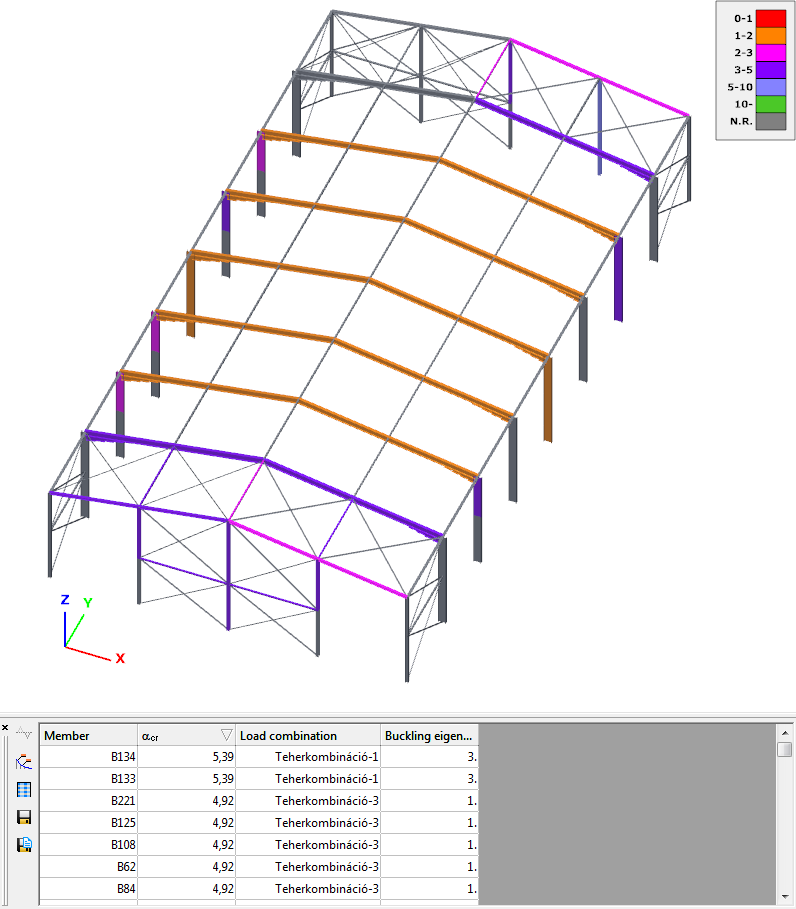Viewport: 796px width, 909px height.
Task: Close the results table panel
Action: 5,728
